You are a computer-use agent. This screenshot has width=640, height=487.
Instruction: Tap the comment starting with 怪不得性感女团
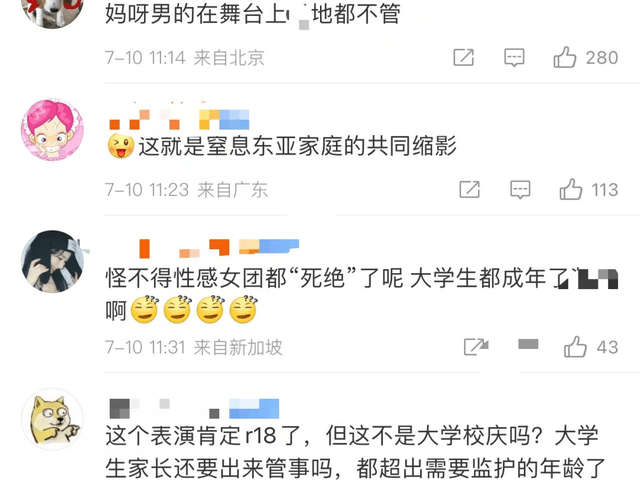pyautogui.click(x=362, y=294)
